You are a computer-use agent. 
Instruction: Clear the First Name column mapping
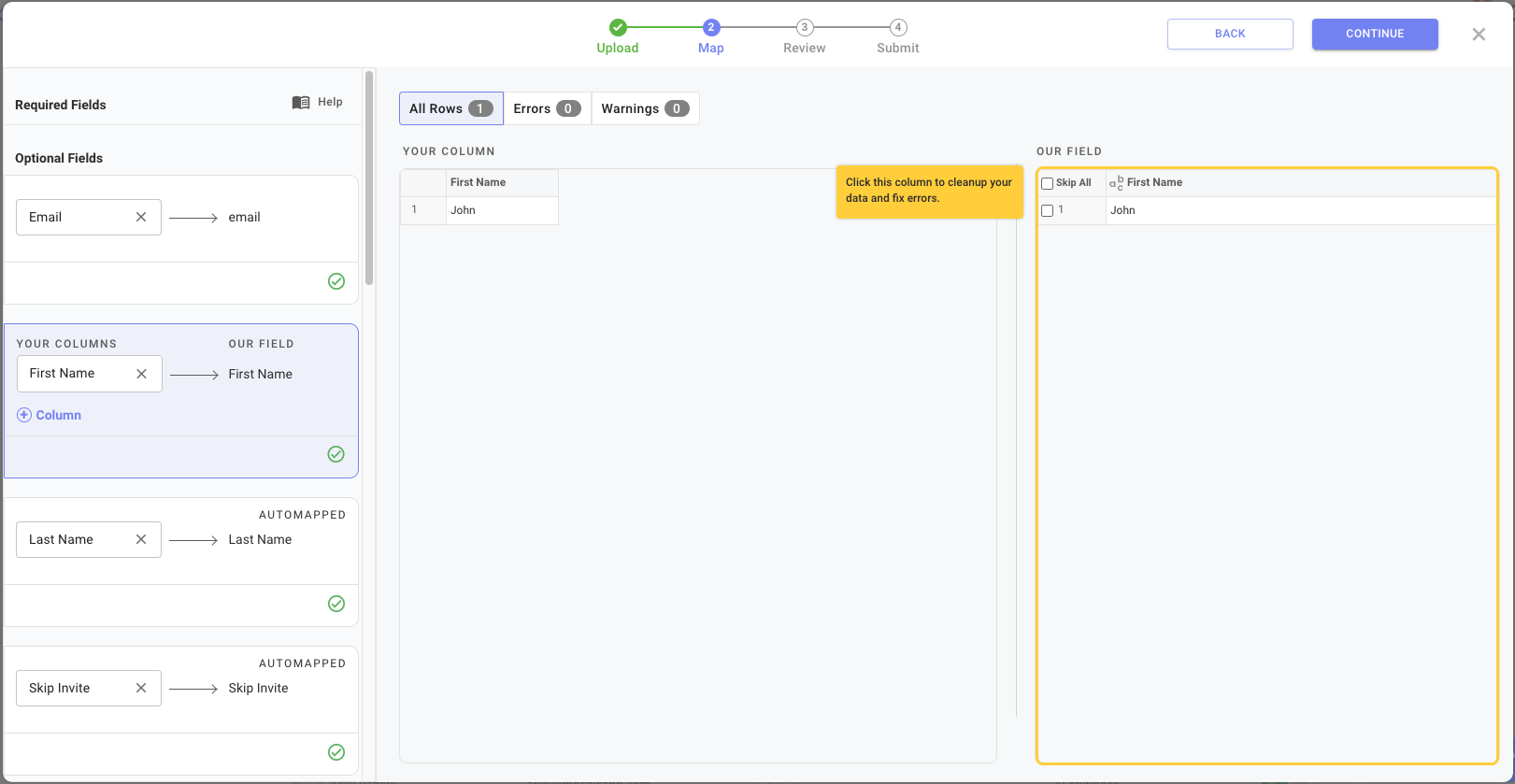click(142, 374)
